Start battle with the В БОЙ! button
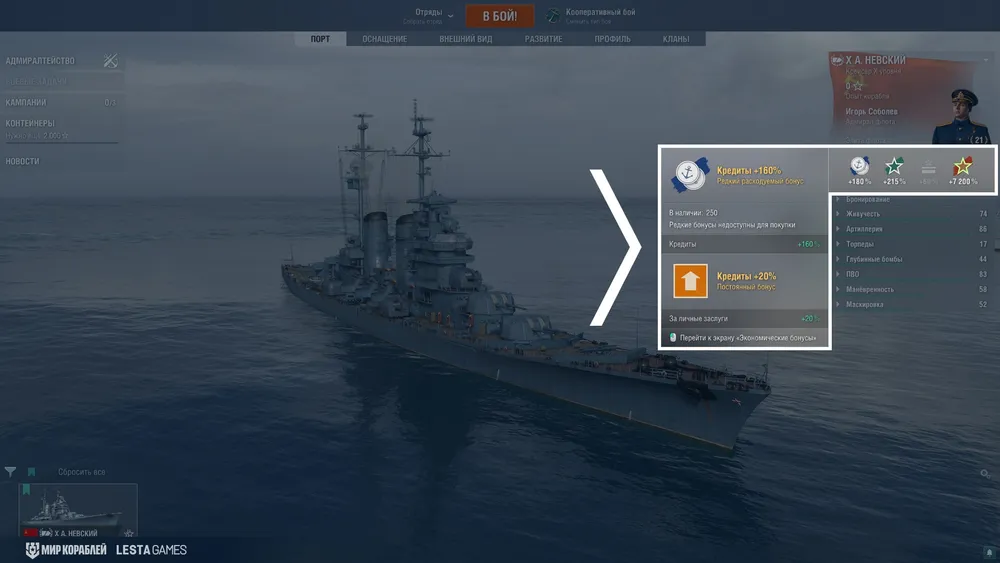 click(499, 16)
